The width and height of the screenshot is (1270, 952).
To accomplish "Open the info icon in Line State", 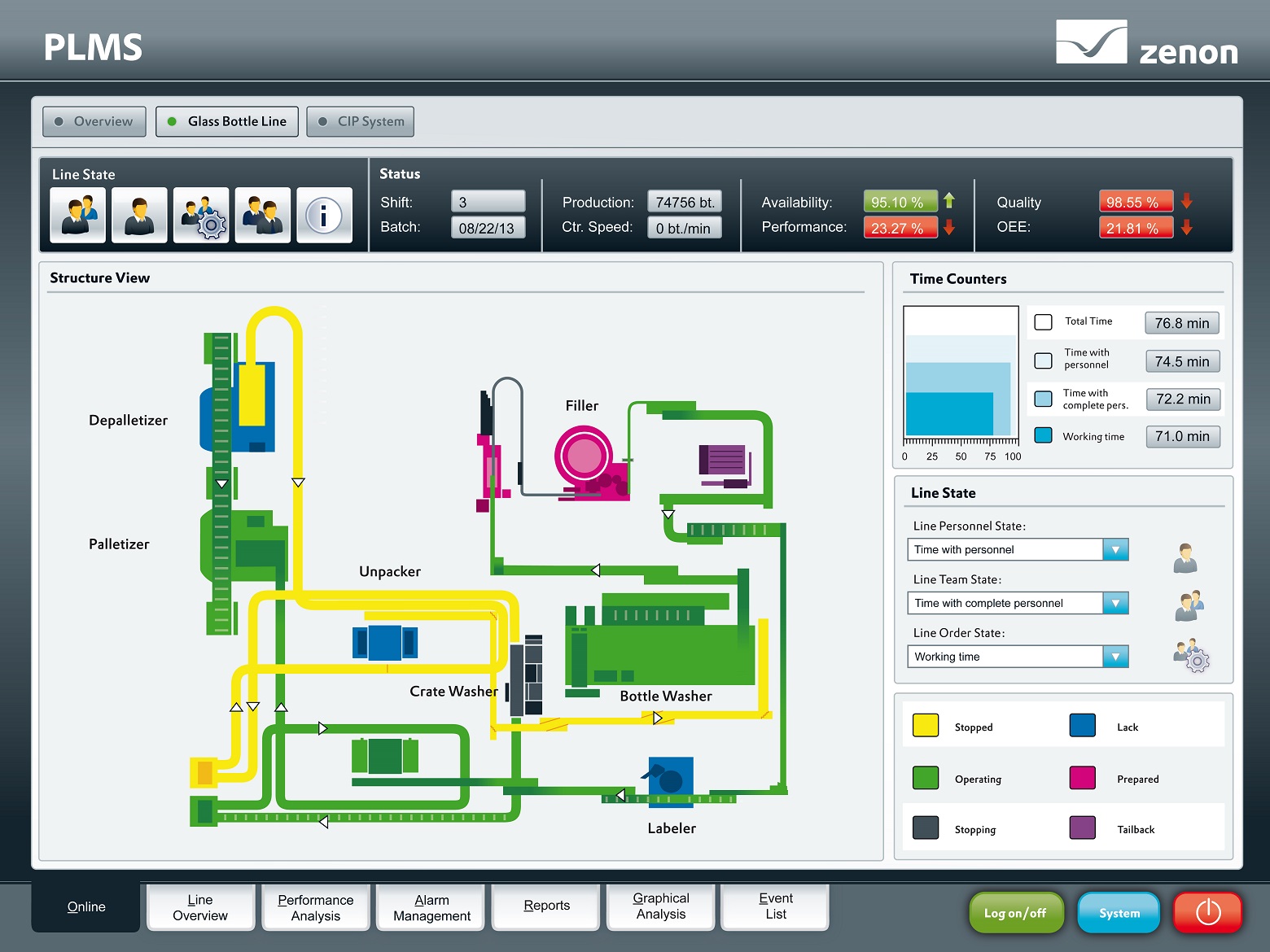I will point(324,216).
